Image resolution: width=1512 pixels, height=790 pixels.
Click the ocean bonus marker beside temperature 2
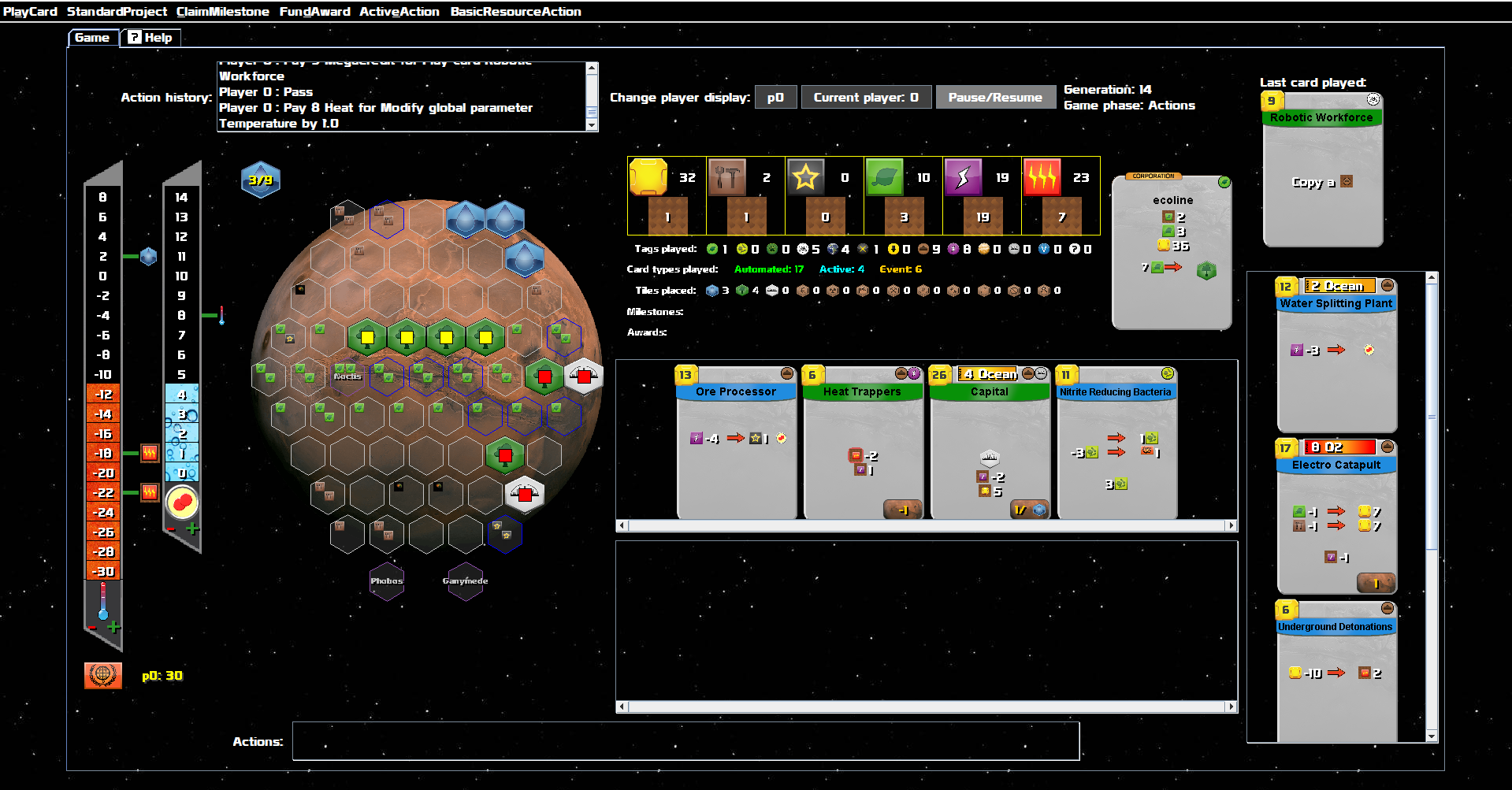coord(148,256)
